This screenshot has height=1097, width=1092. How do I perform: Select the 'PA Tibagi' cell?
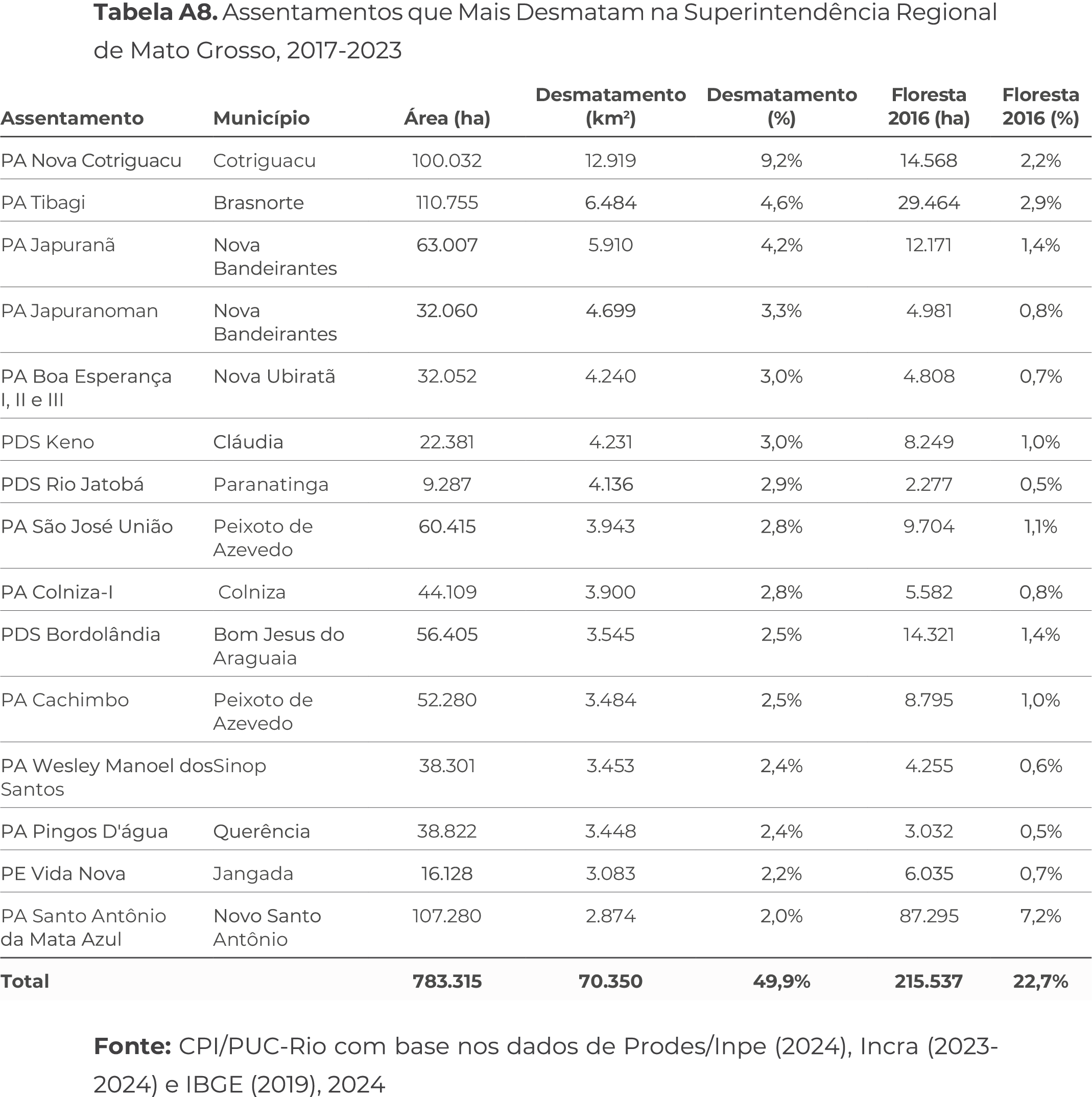42,203
